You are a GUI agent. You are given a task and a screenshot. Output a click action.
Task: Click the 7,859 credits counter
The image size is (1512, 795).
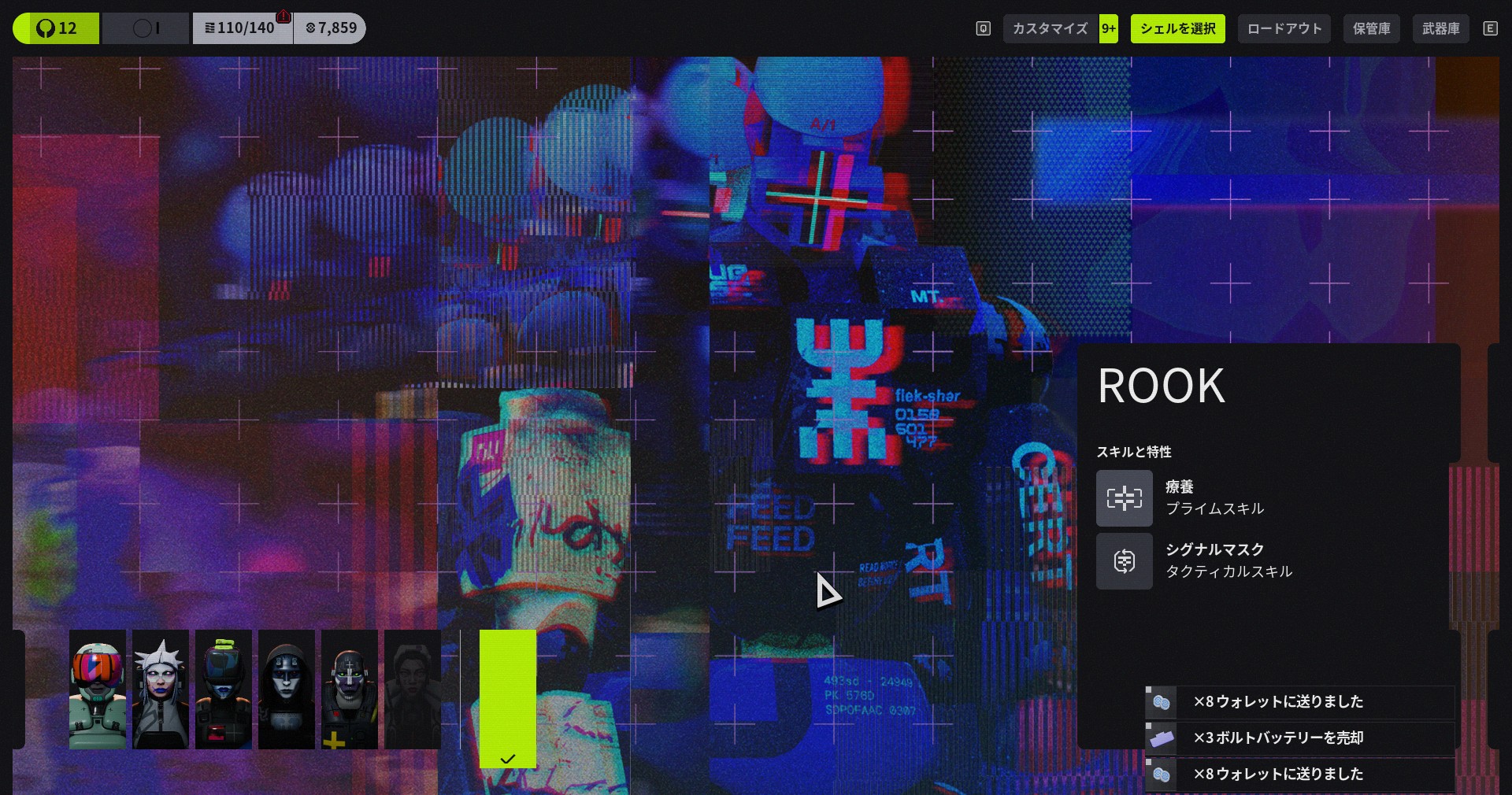pyautogui.click(x=331, y=28)
